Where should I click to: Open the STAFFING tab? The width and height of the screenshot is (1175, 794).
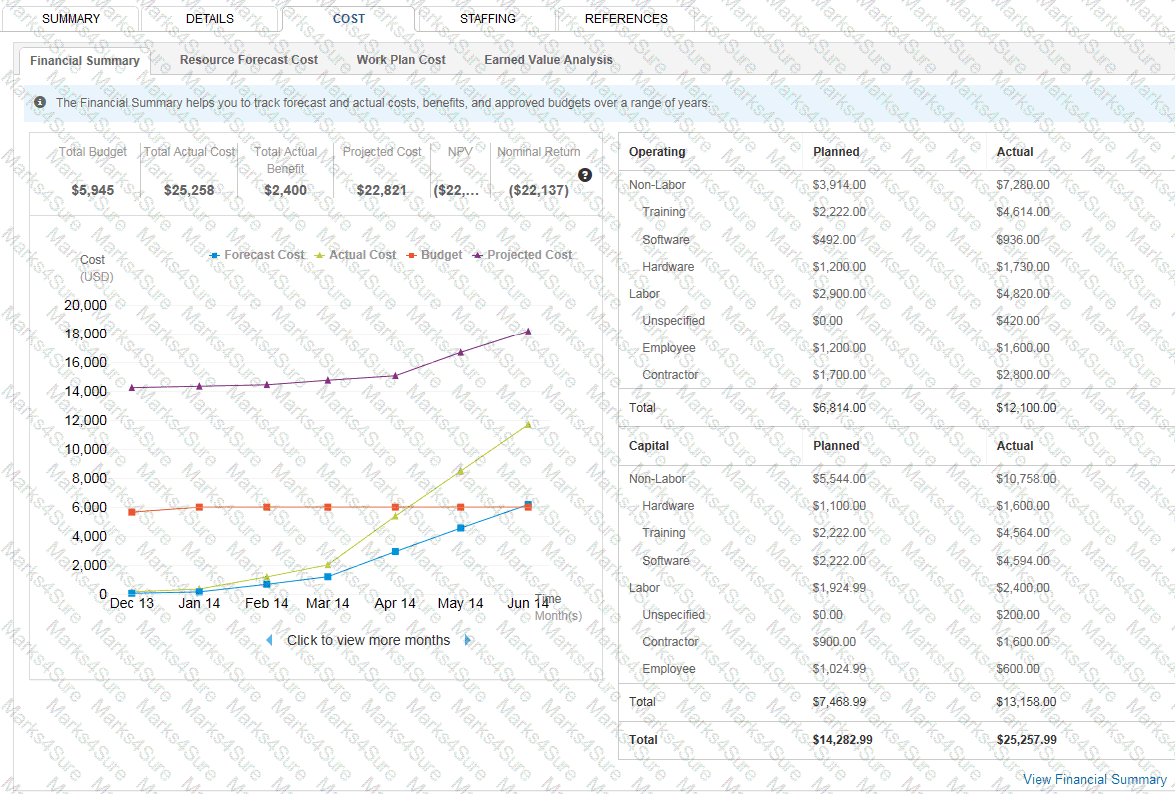(x=488, y=18)
